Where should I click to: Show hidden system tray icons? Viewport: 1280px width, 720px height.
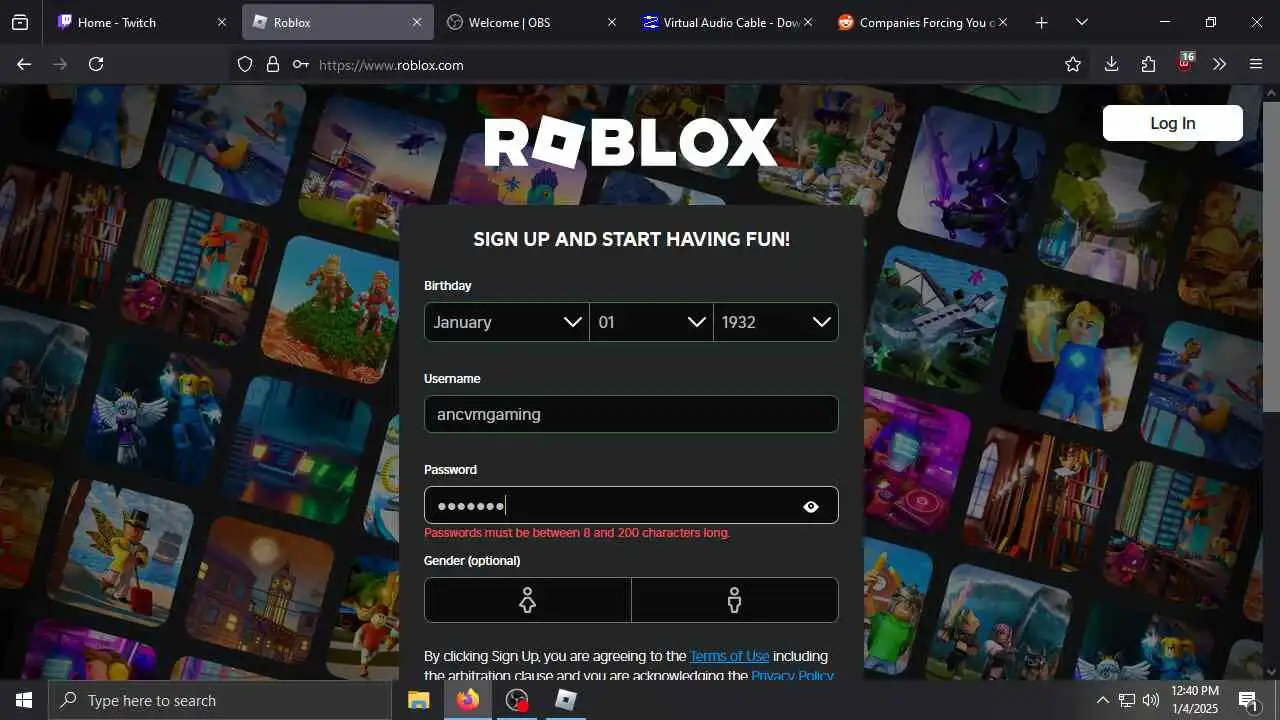pyautogui.click(x=1102, y=700)
